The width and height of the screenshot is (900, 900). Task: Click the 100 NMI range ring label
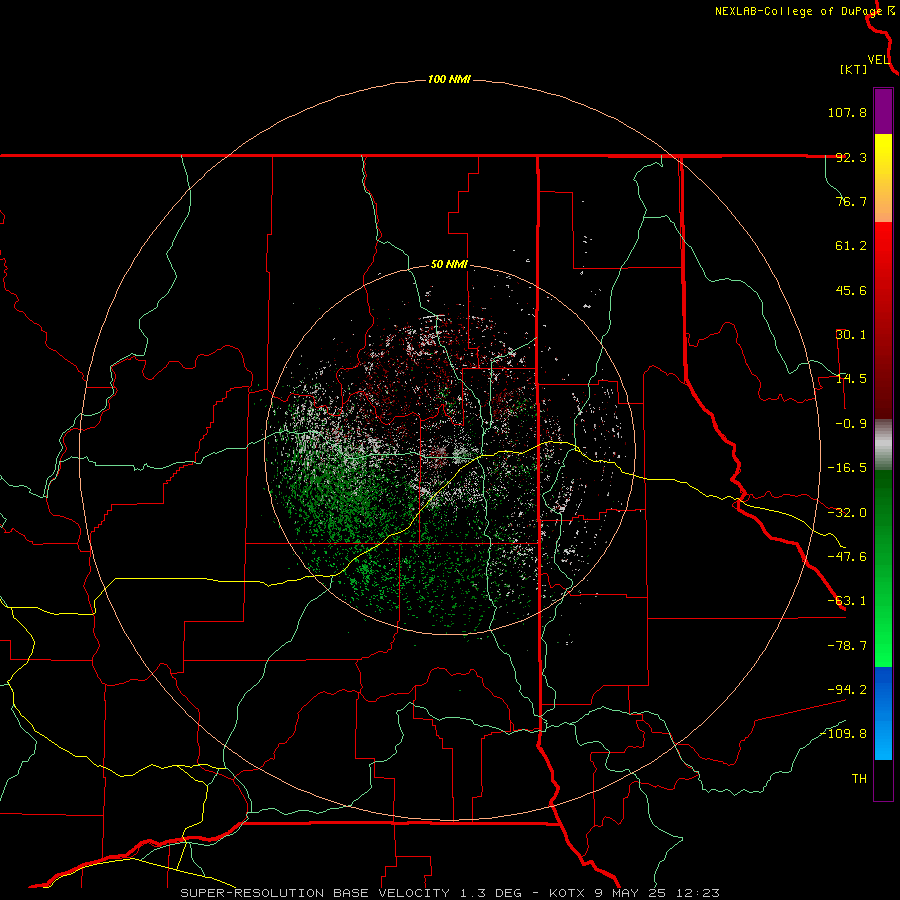(x=449, y=79)
